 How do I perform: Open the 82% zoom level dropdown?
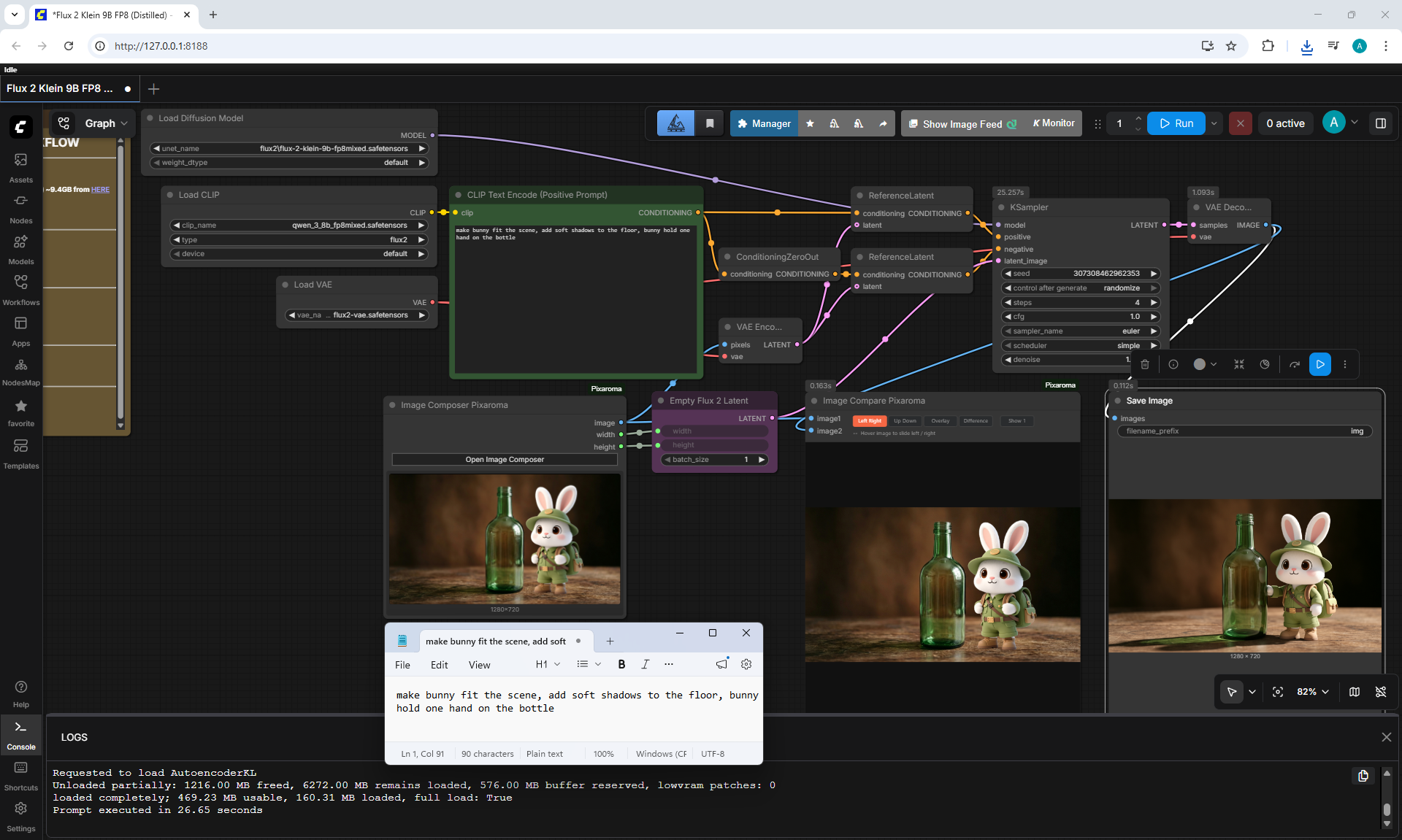pyautogui.click(x=1312, y=692)
